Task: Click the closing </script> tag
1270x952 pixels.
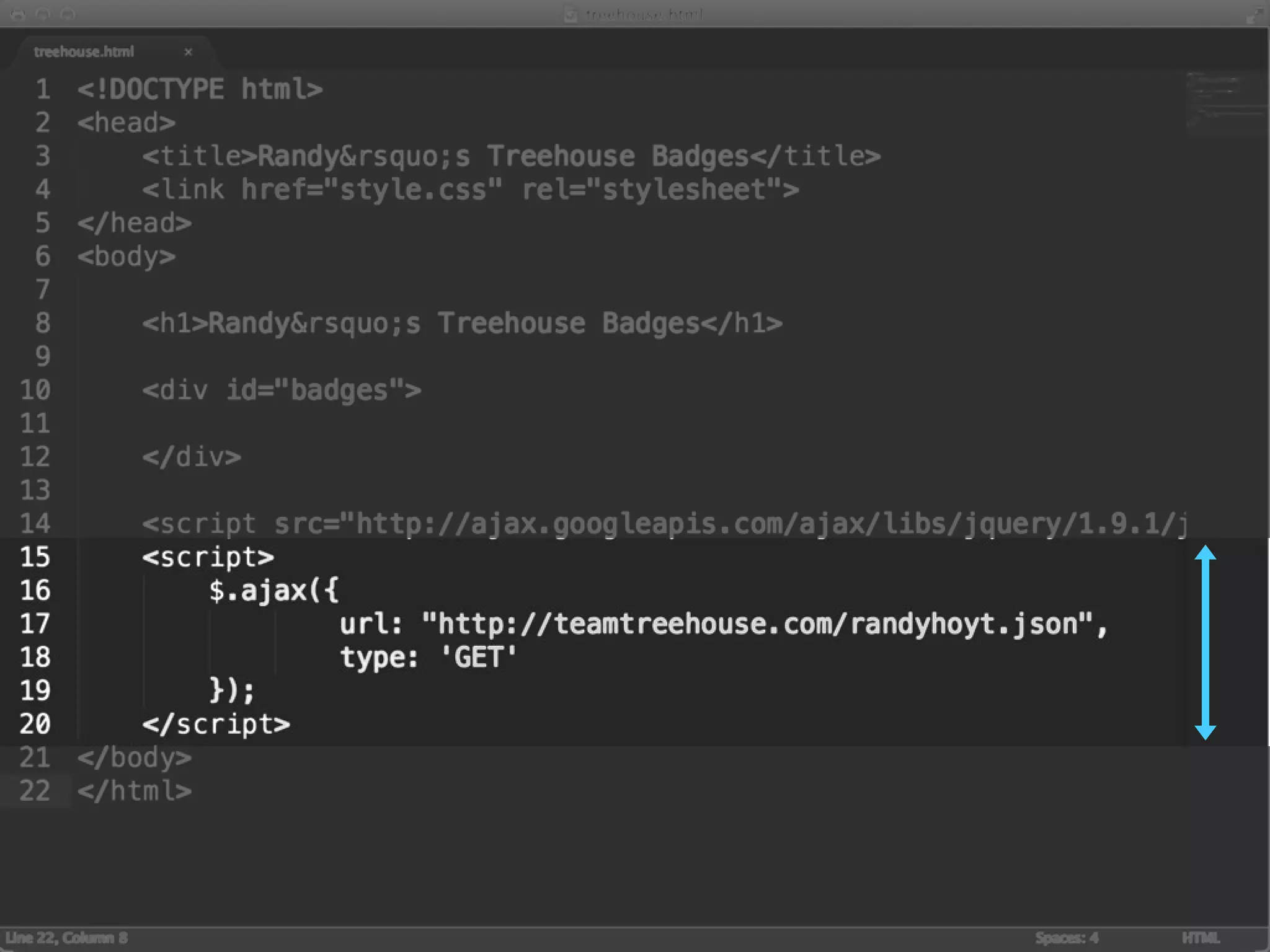Action: [216, 725]
